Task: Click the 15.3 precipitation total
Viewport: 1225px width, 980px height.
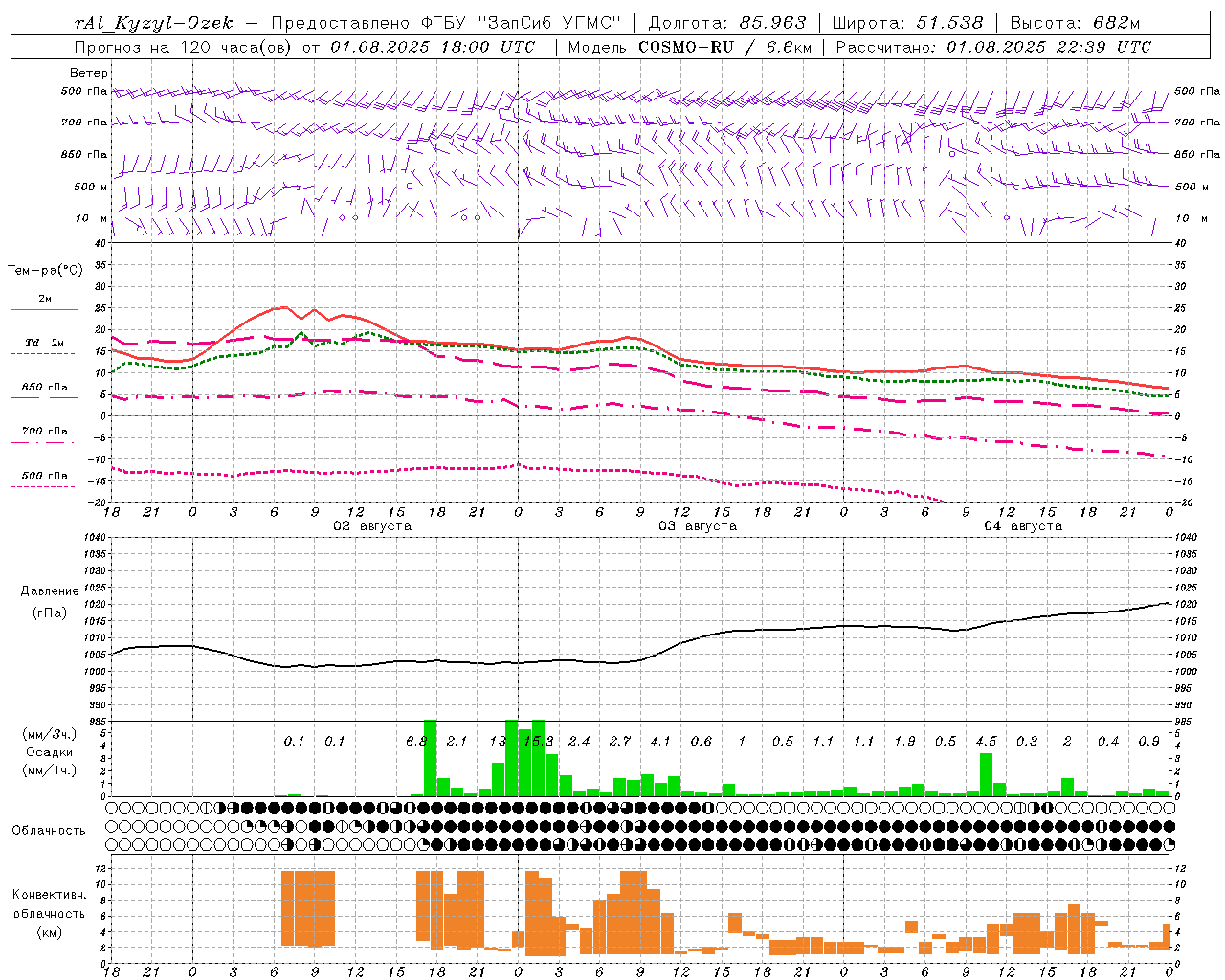Action: pos(538,742)
